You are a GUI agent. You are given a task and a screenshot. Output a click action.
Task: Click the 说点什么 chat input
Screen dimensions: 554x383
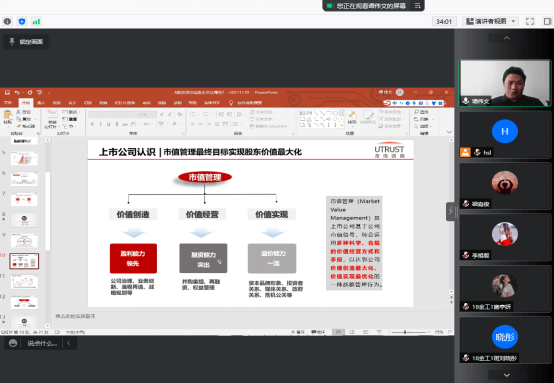42,343
